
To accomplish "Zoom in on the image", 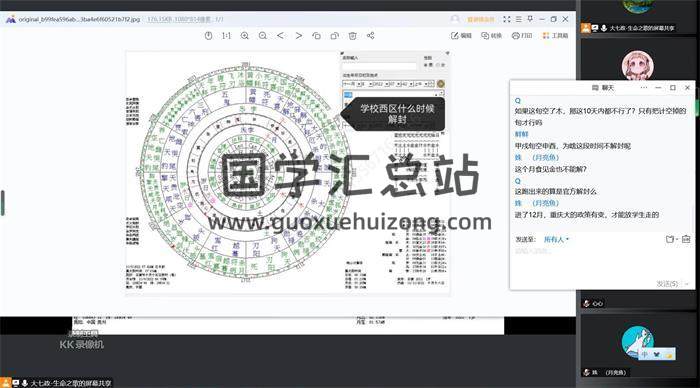I will (245, 36).
